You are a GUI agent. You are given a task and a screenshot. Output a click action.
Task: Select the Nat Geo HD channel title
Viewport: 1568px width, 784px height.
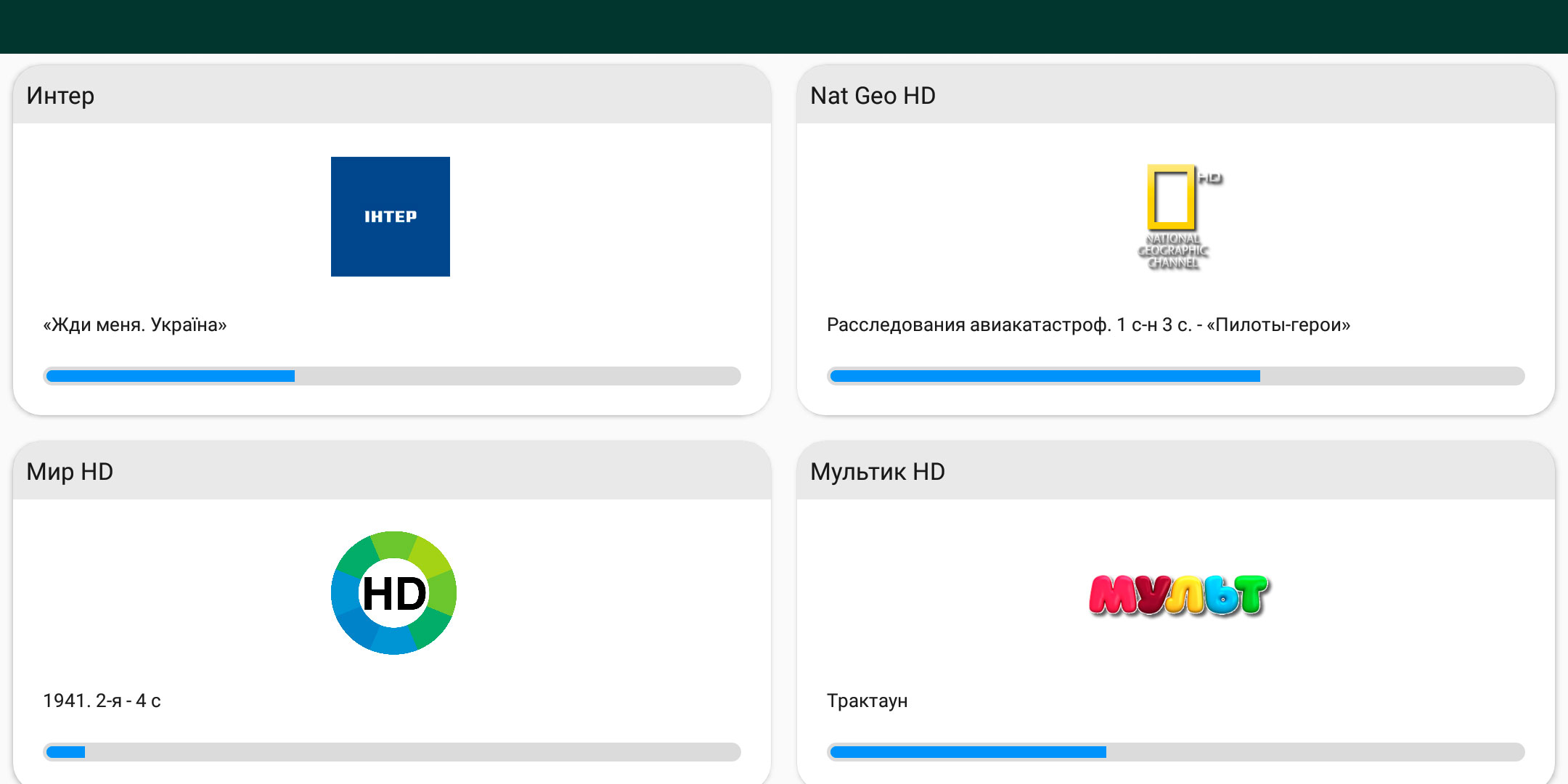coord(873,96)
